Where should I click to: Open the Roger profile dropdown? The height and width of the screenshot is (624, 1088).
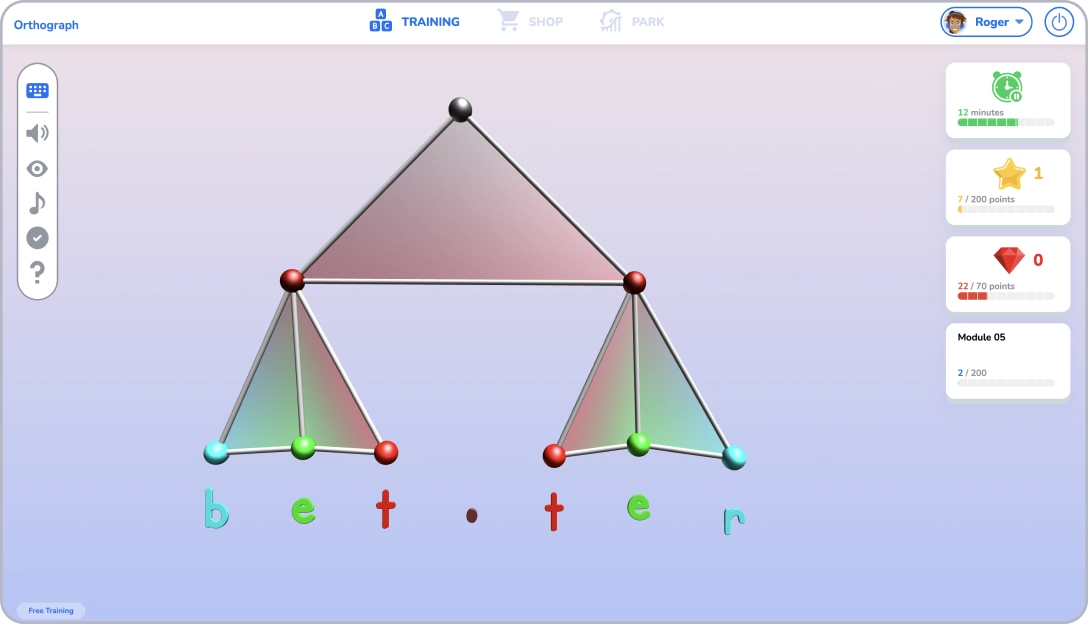[986, 21]
